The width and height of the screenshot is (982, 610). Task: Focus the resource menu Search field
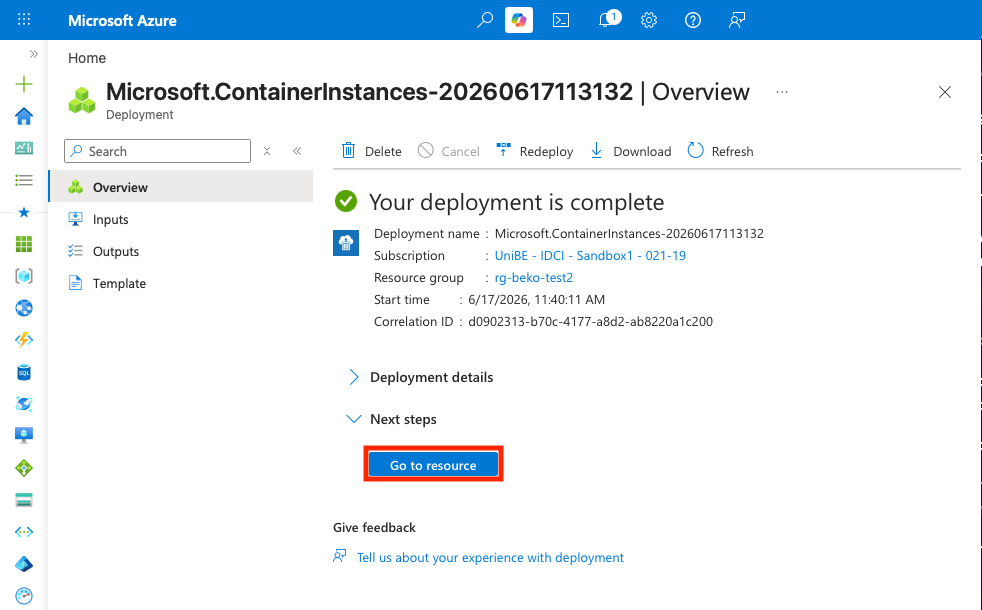click(157, 151)
